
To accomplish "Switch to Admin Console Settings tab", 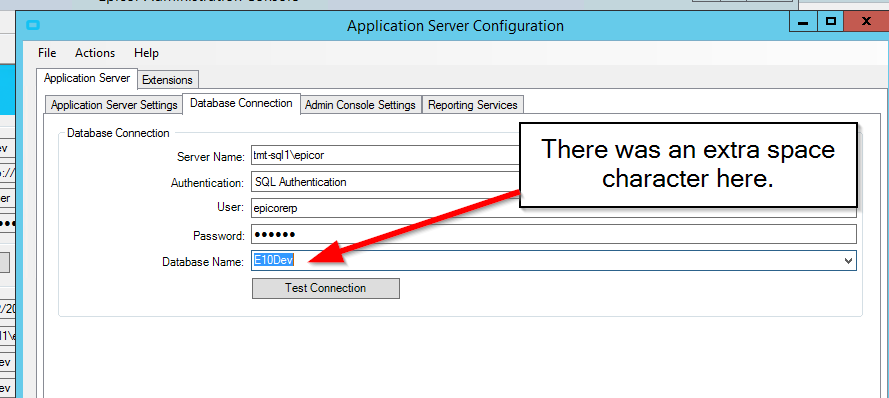I will (x=360, y=105).
